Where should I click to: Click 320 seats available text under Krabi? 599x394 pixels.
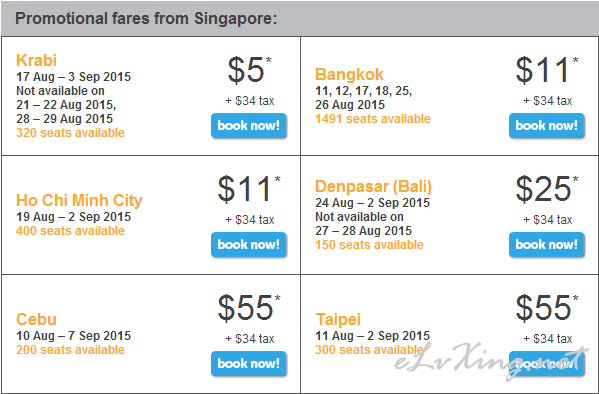pyautogui.click(x=70, y=133)
